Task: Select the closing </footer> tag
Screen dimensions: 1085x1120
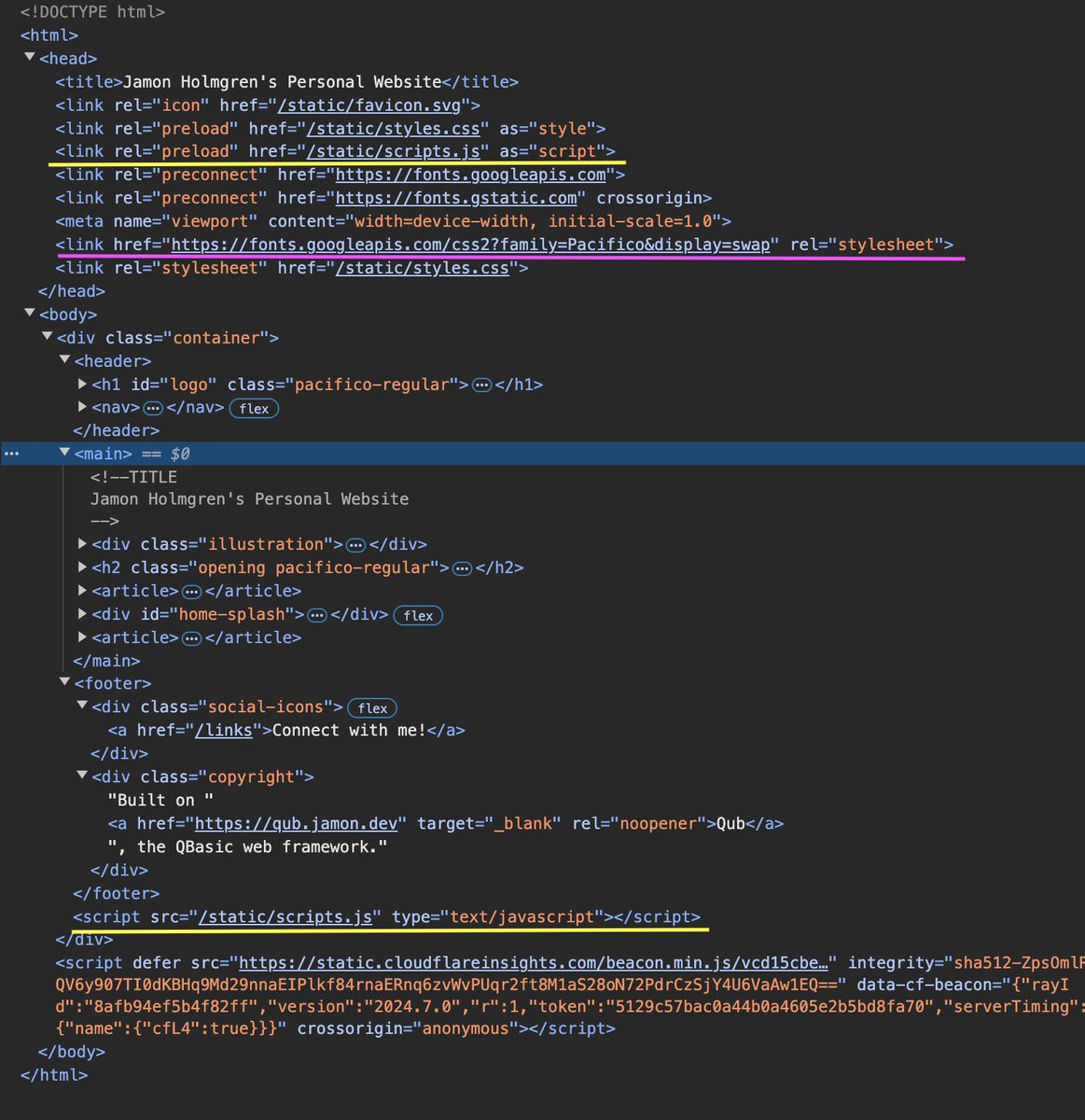Action: point(116,893)
